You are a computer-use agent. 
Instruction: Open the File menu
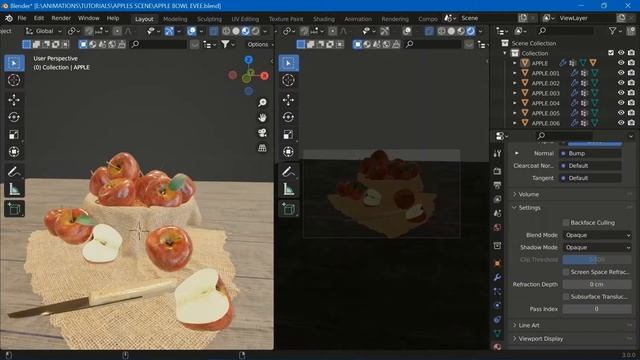click(x=22, y=18)
